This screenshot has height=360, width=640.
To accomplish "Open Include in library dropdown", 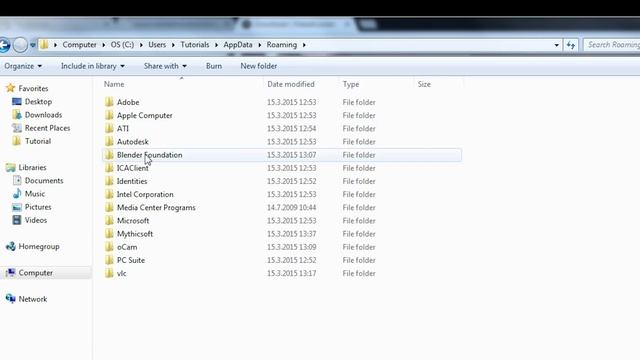I will 93,66.
